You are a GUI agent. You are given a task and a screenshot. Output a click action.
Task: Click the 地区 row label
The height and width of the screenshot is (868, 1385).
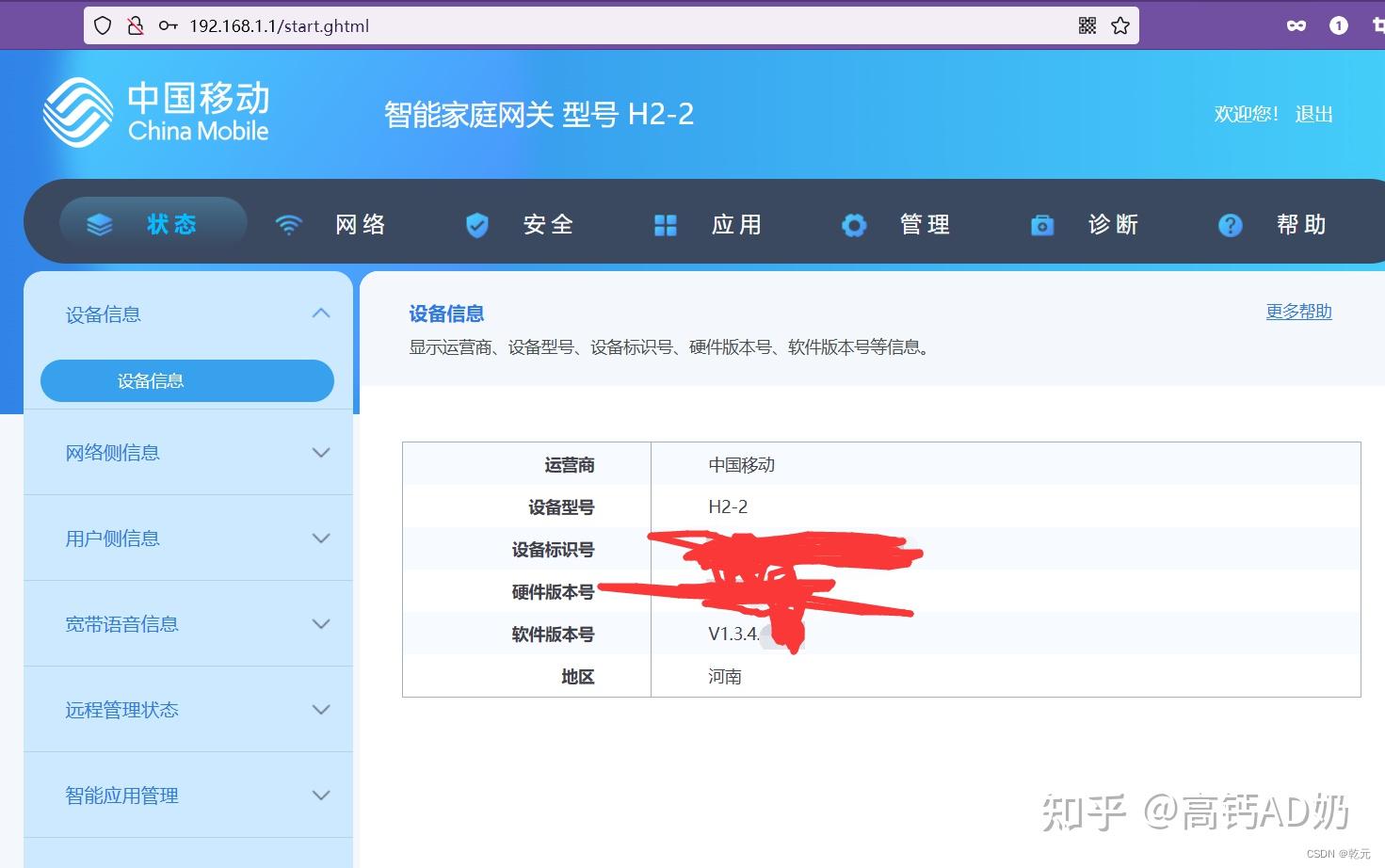578,676
